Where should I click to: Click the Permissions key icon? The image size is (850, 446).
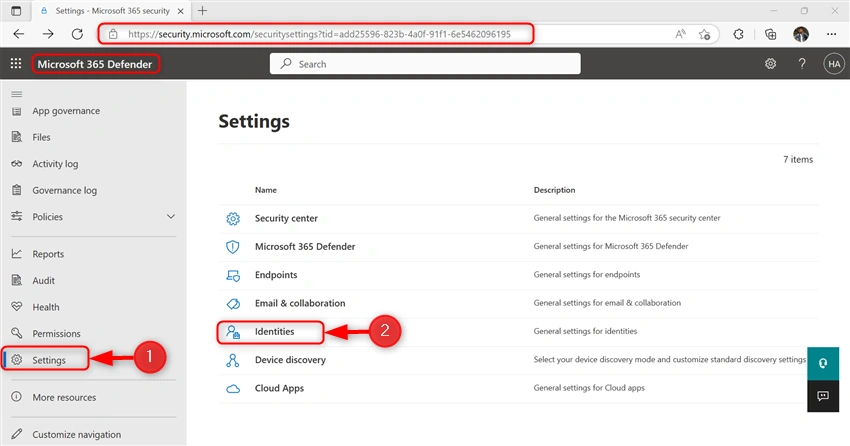coord(17,333)
